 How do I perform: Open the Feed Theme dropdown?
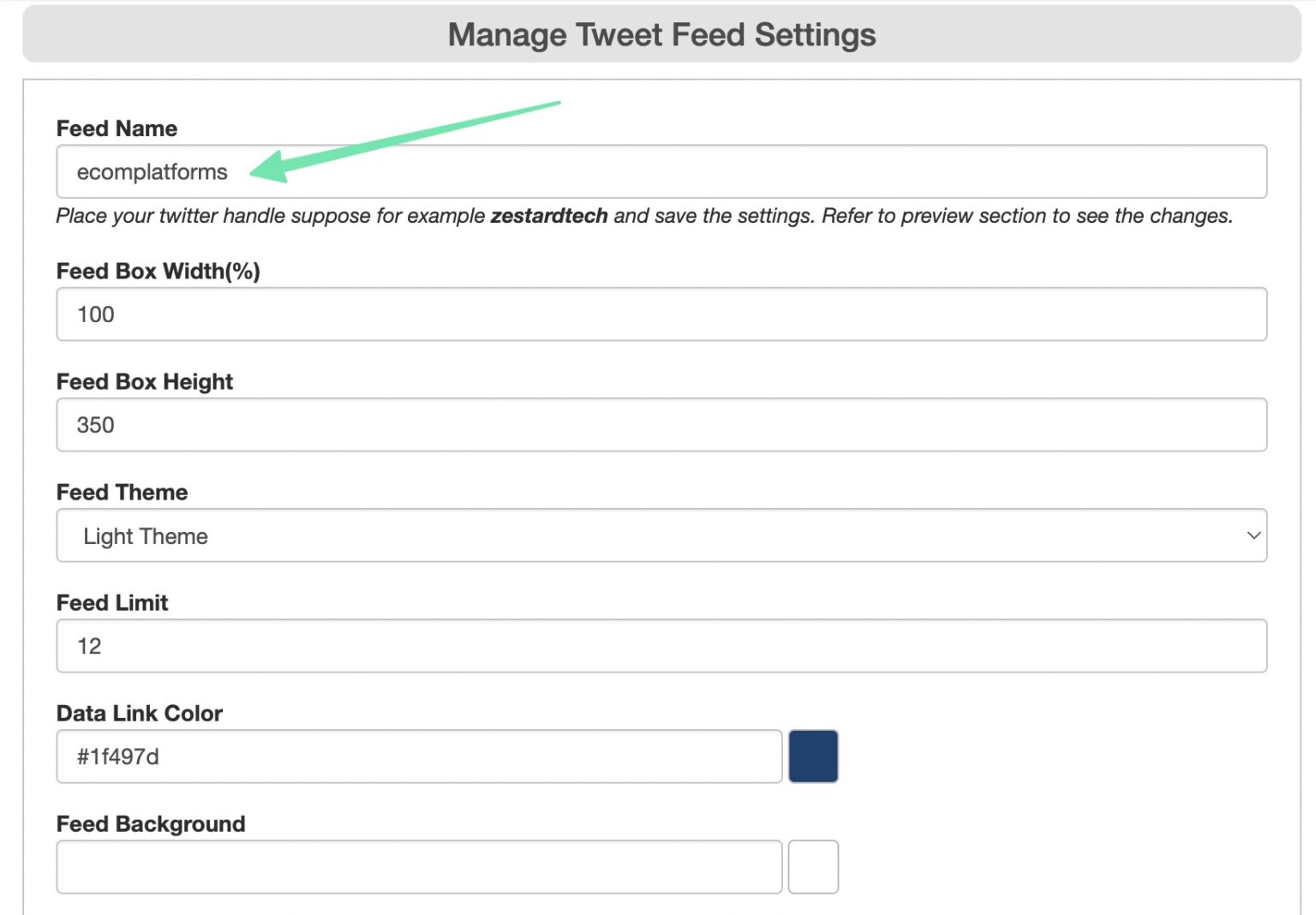pyautogui.click(x=660, y=535)
